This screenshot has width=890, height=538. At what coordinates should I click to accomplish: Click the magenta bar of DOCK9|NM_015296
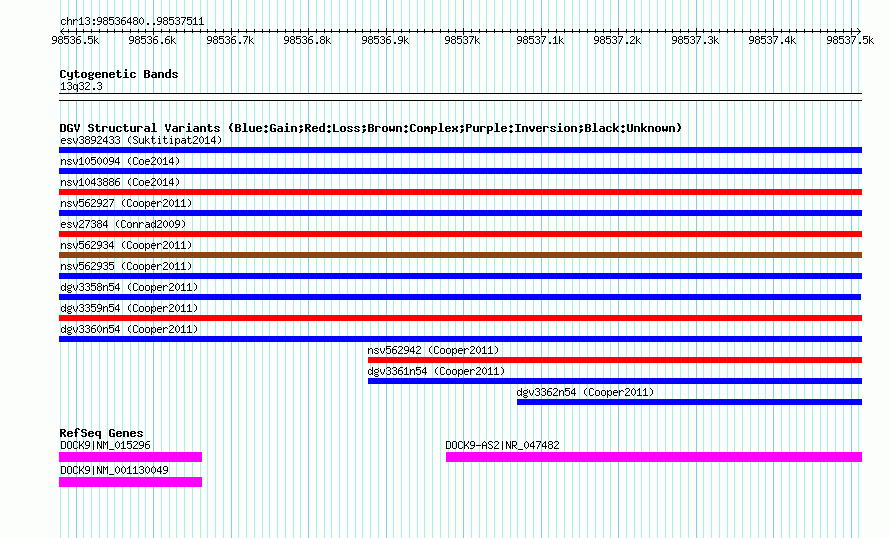[x=131, y=457]
